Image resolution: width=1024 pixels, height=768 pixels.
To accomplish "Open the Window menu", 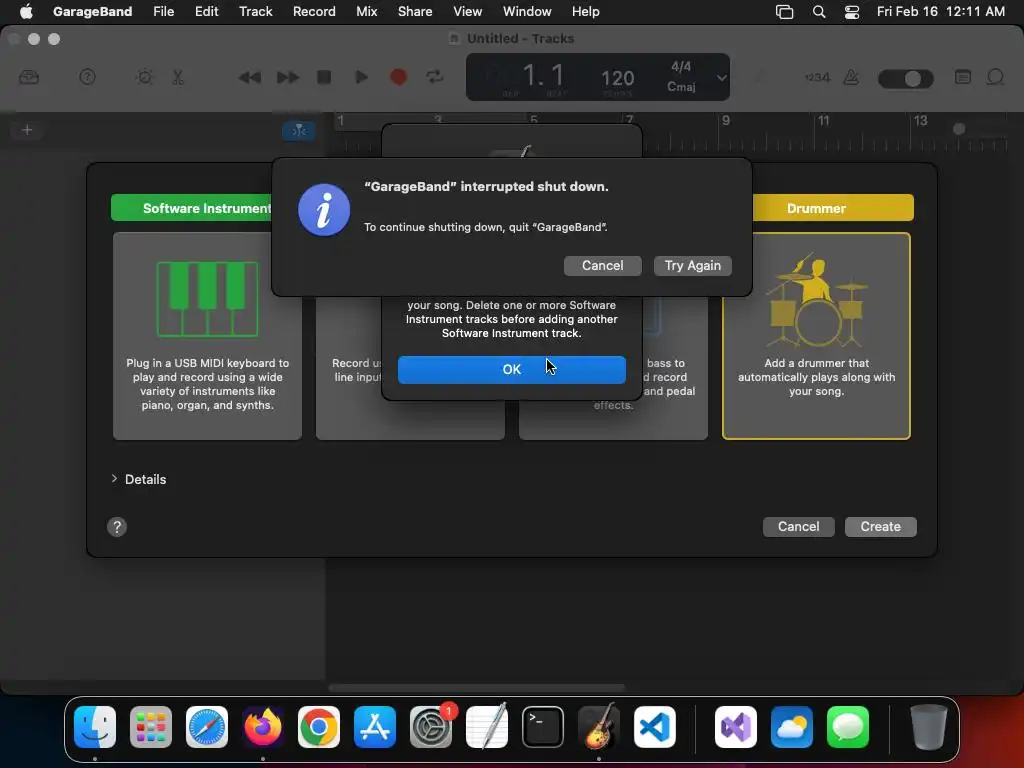I will [x=527, y=11].
